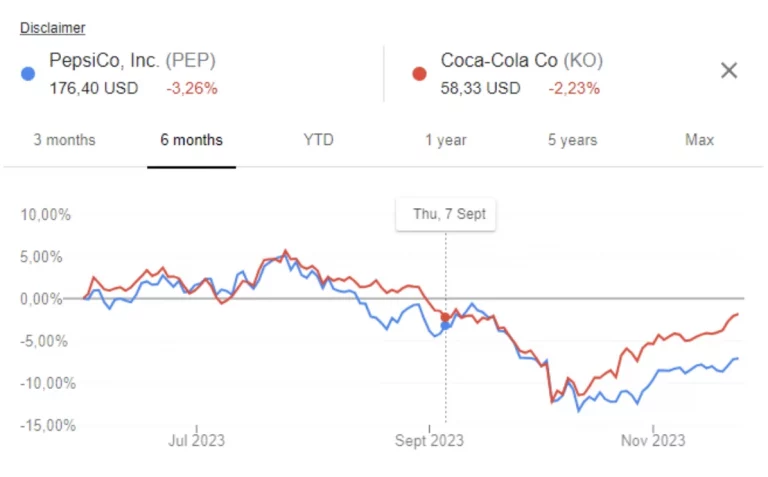
Task: Select the 6 months range tab
Action: 191,140
